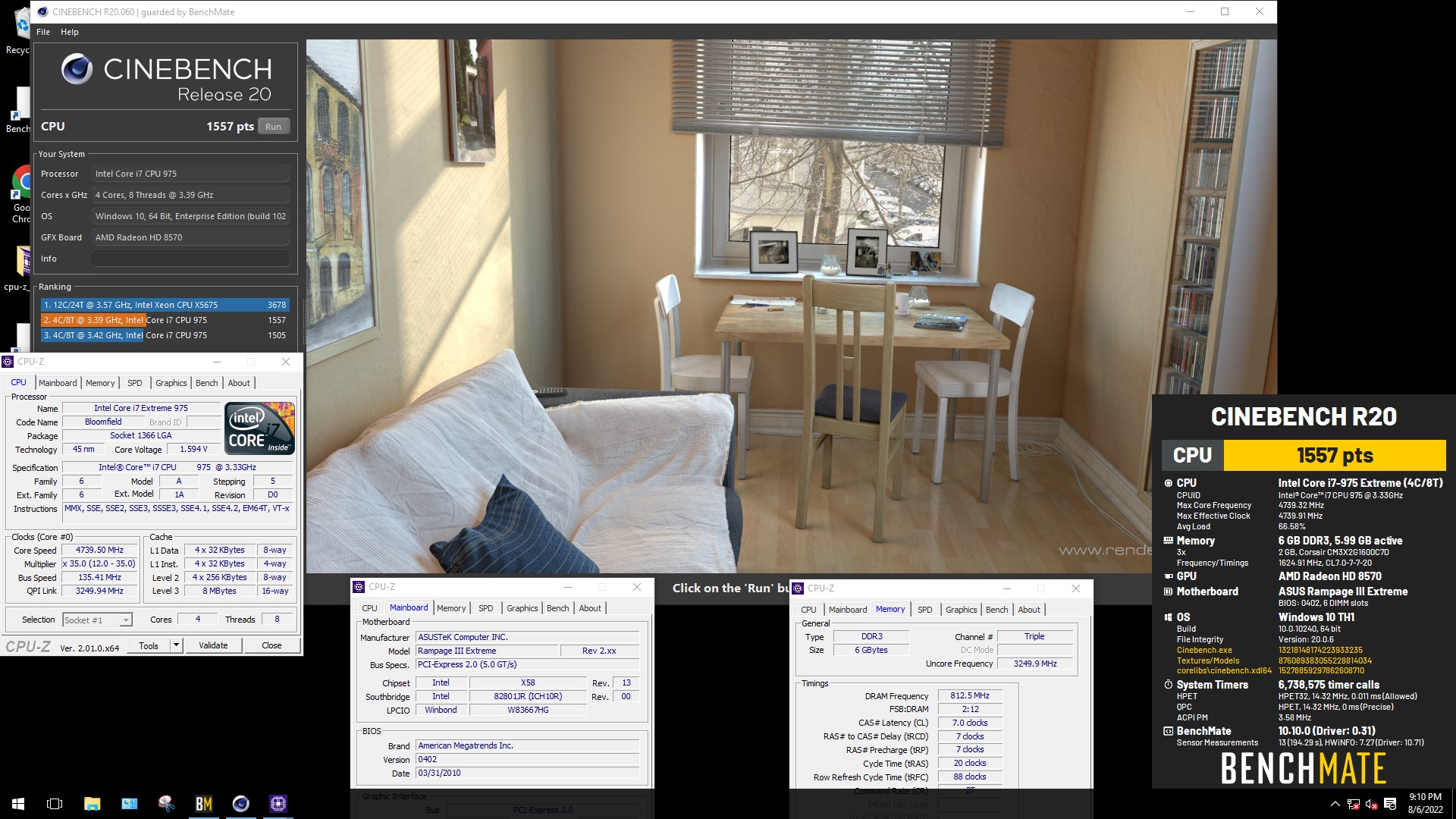
Task: Open Task View from the taskbar
Action: [x=55, y=804]
